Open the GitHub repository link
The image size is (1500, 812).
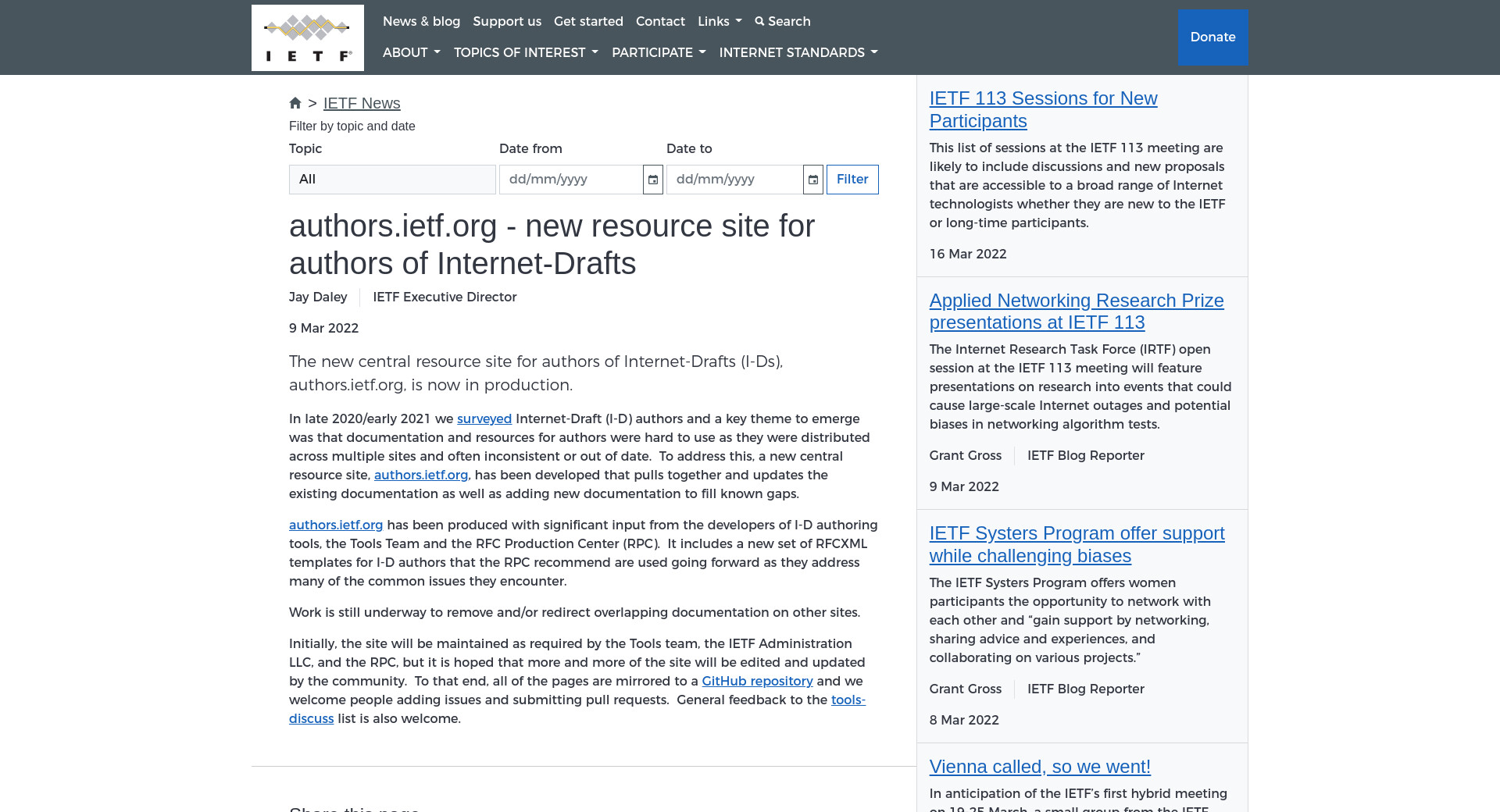pos(757,681)
